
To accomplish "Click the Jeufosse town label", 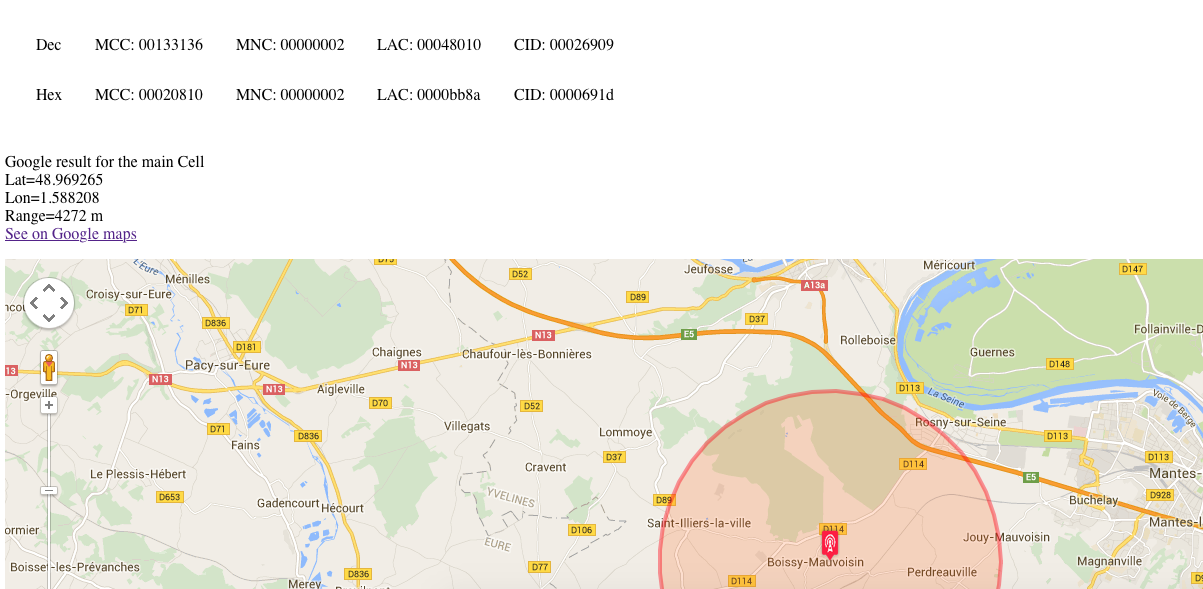I will coord(709,269).
